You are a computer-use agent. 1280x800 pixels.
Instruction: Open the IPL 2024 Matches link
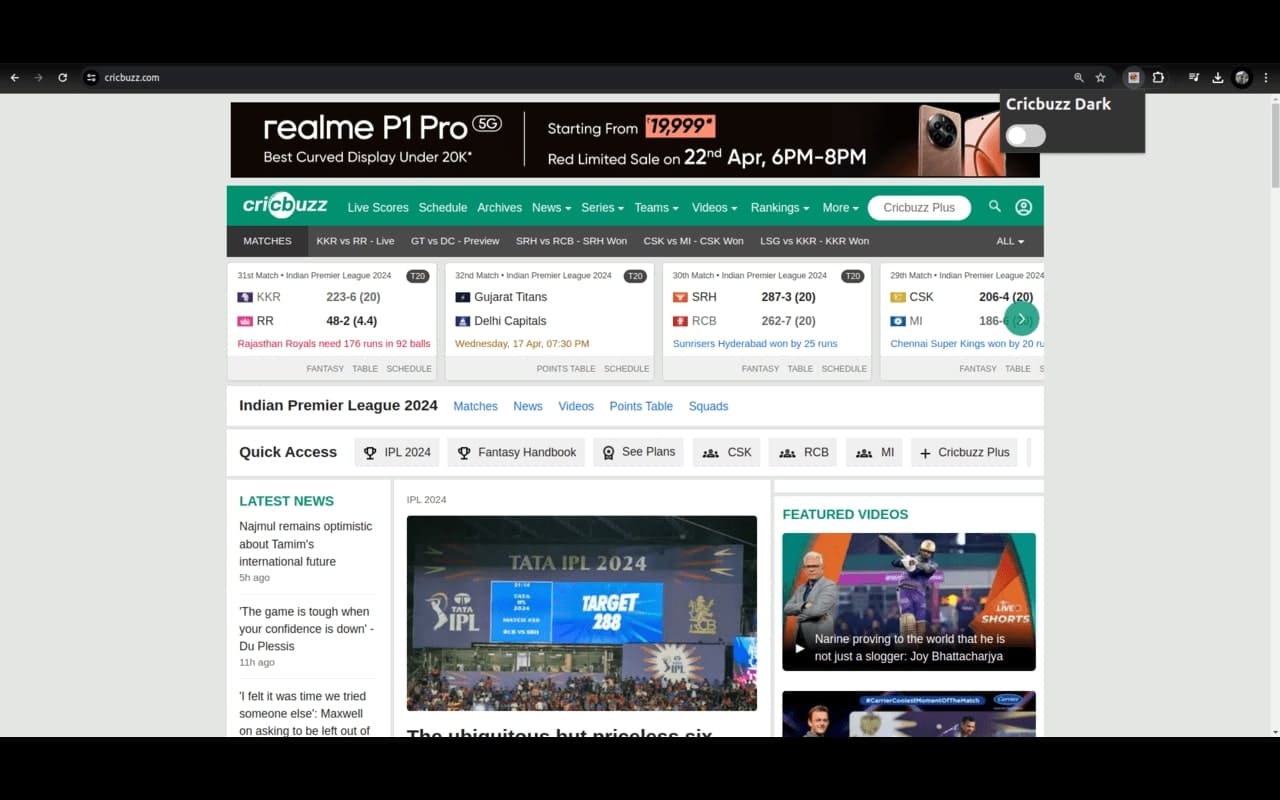pos(475,406)
